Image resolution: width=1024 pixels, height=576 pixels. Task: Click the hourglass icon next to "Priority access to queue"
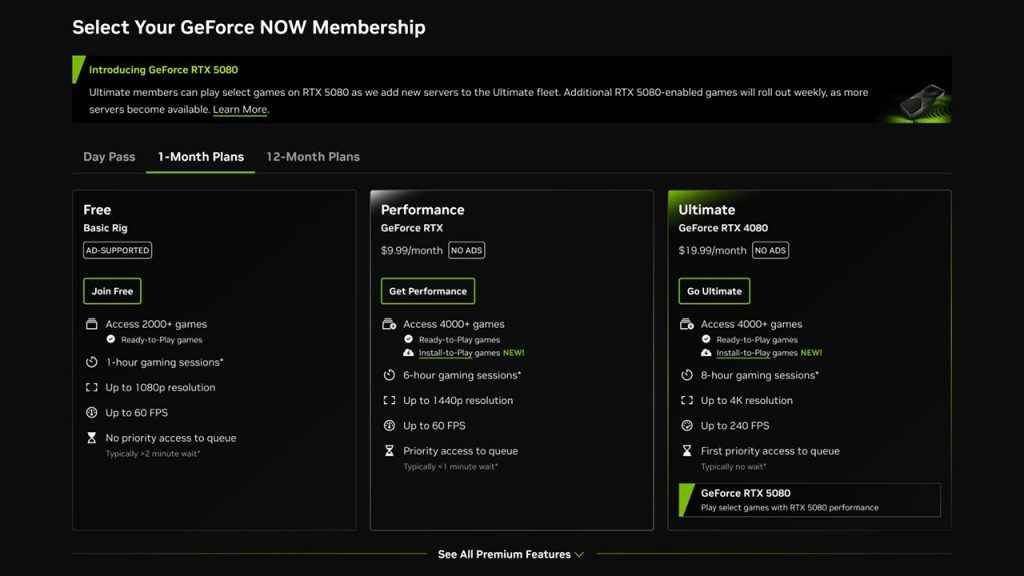click(387, 450)
